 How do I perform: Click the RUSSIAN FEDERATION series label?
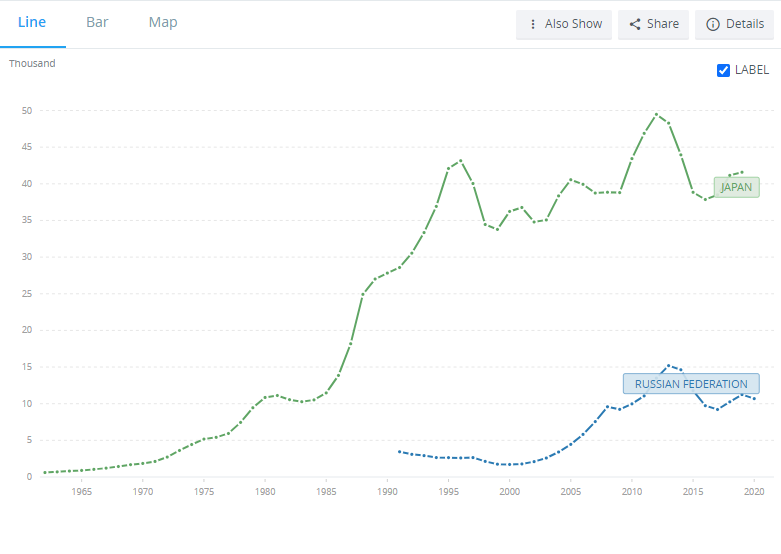tap(691, 384)
